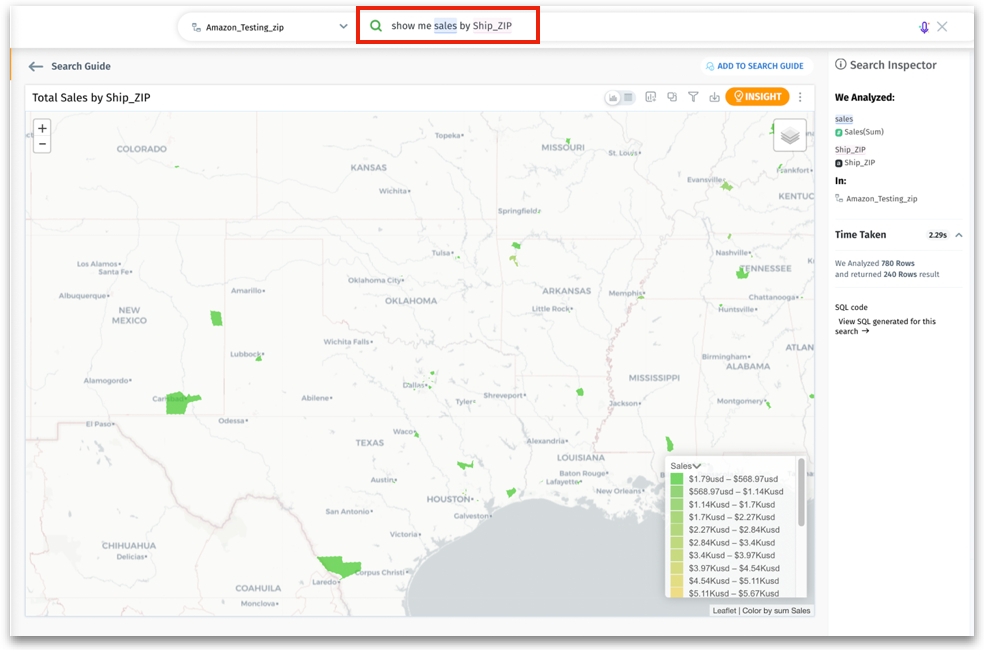Click the map zoom in plus button
This screenshot has height=650, width=984.
[x=42, y=128]
